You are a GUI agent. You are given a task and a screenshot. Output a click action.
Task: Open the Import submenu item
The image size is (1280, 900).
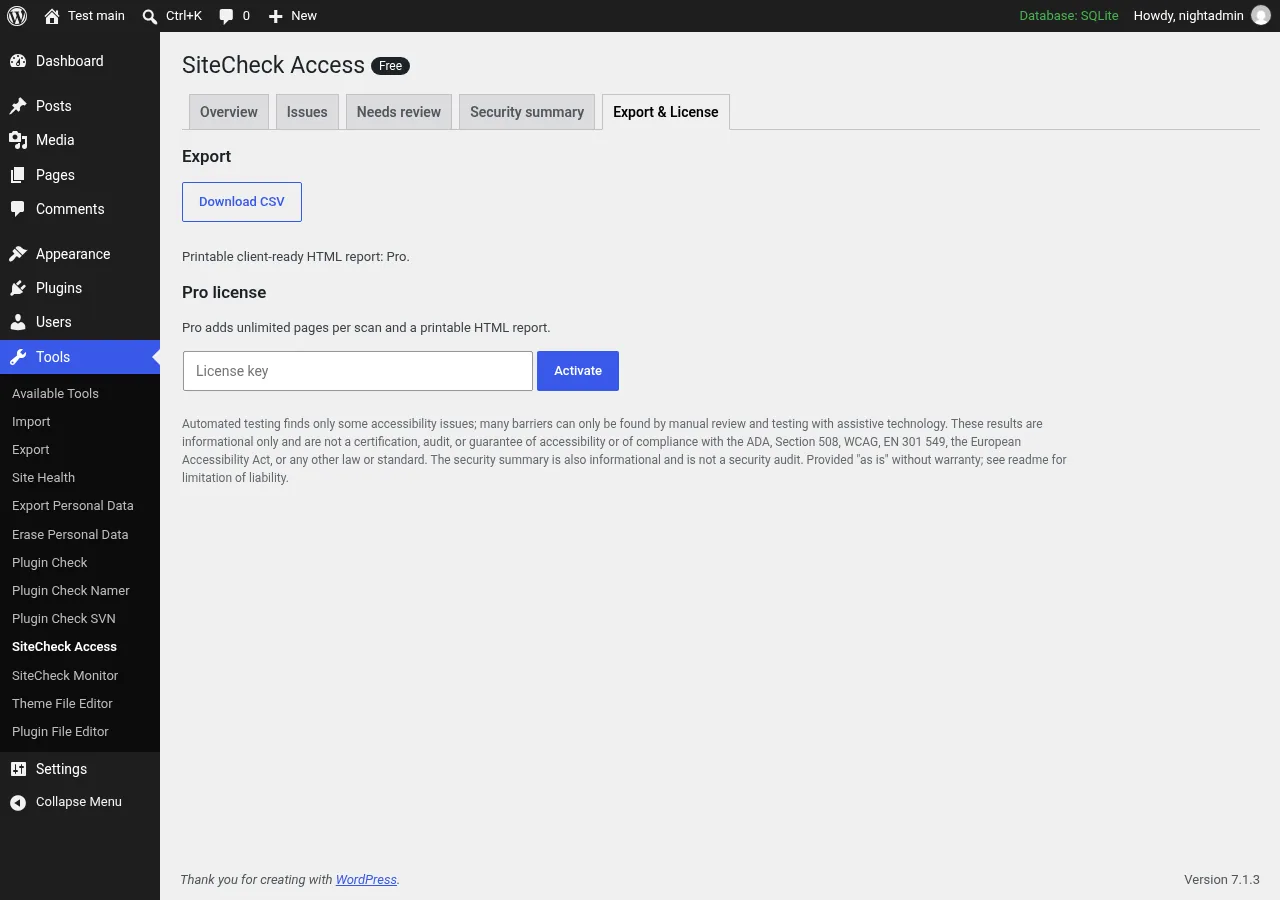click(x=31, y=422)
